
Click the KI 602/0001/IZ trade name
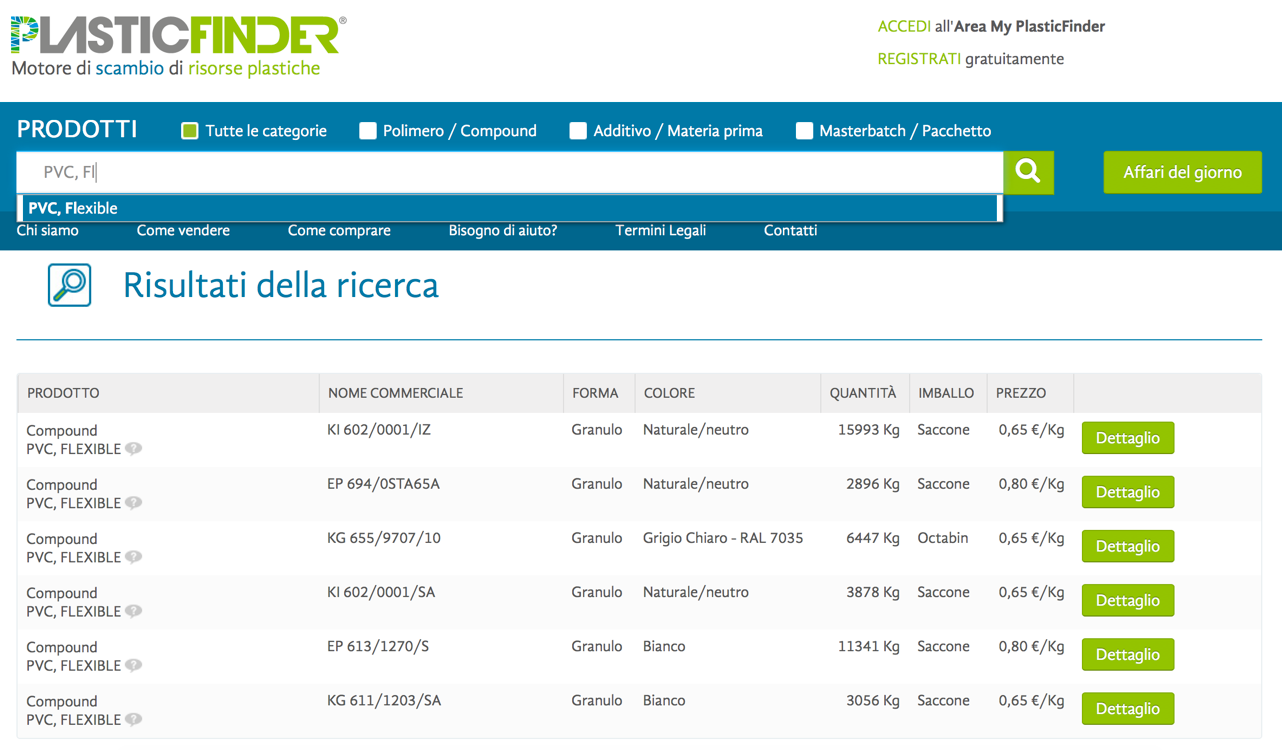point(379,430)
